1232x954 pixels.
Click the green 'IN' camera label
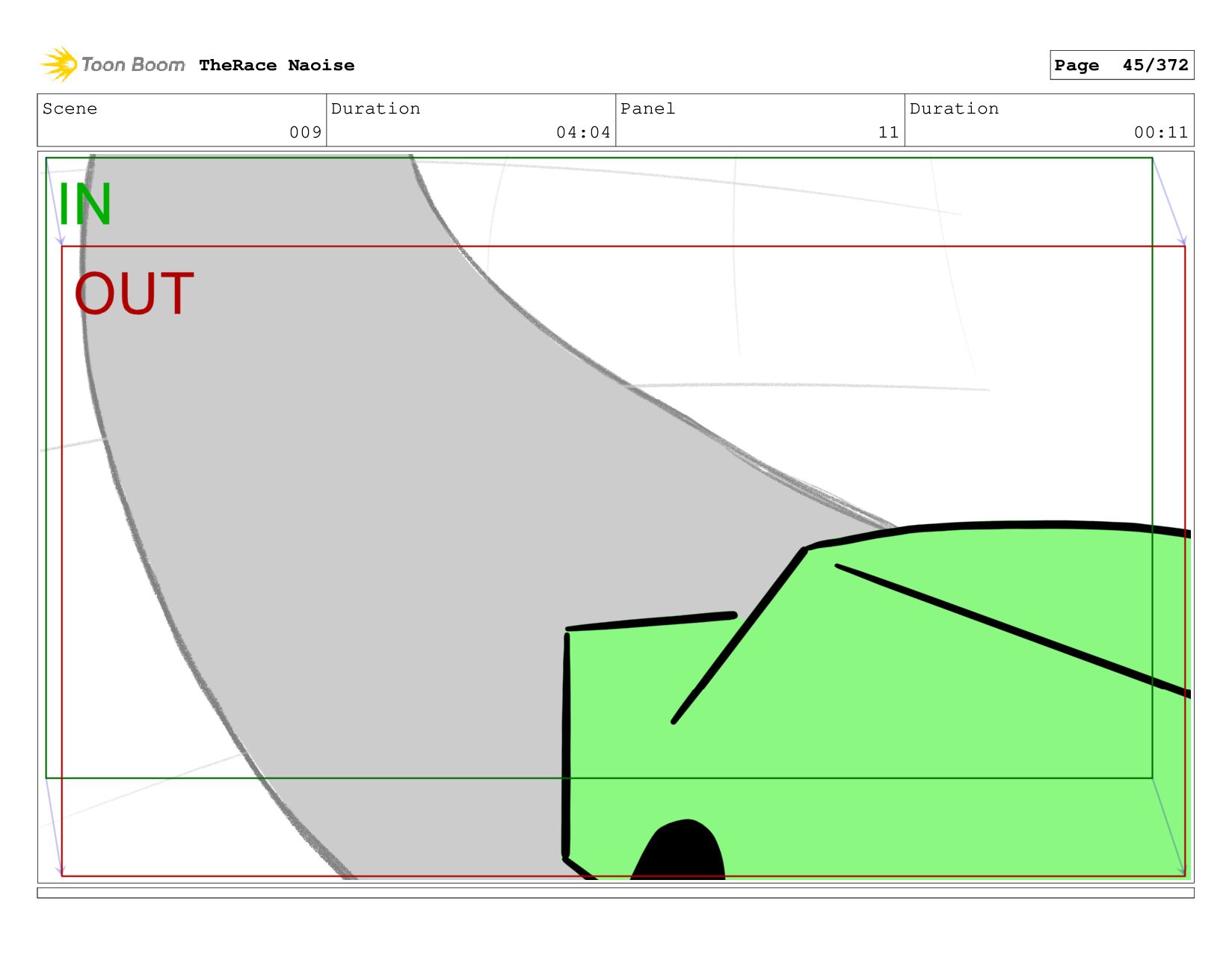(84, 204)
